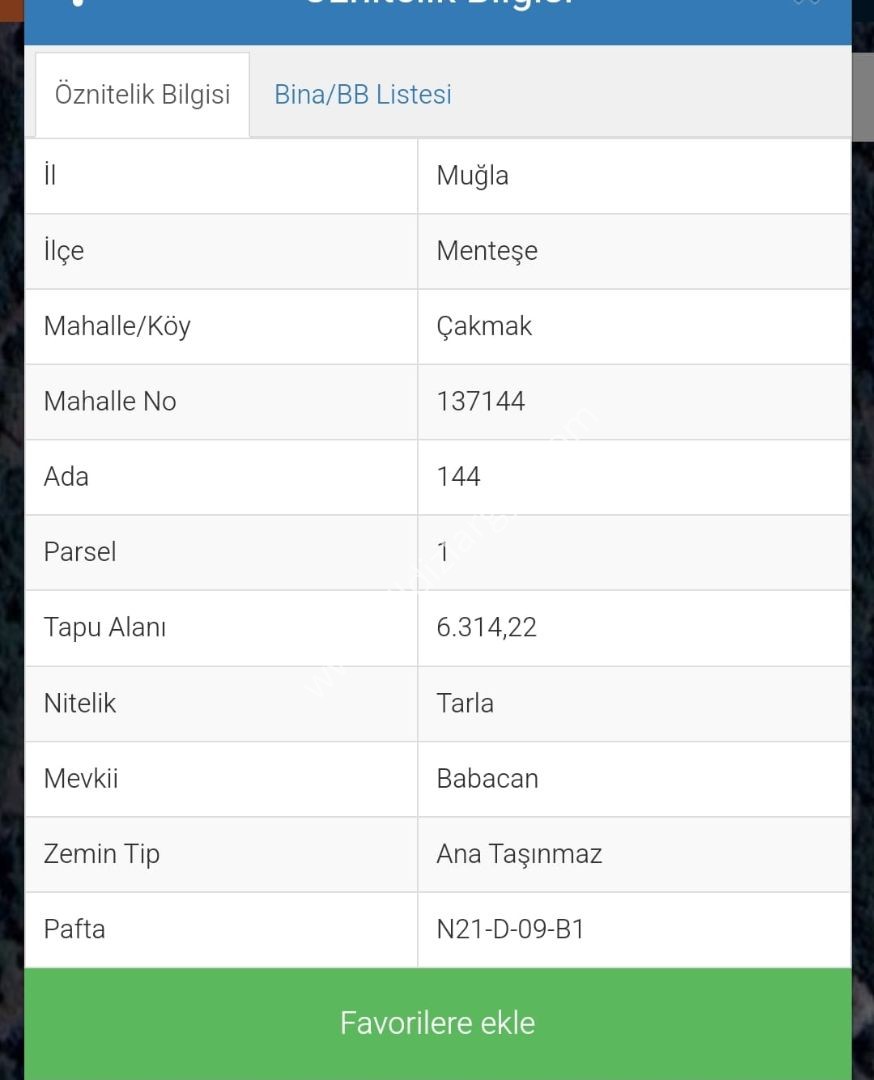Click the Çakmak neighborhood value

pos(484,326)
